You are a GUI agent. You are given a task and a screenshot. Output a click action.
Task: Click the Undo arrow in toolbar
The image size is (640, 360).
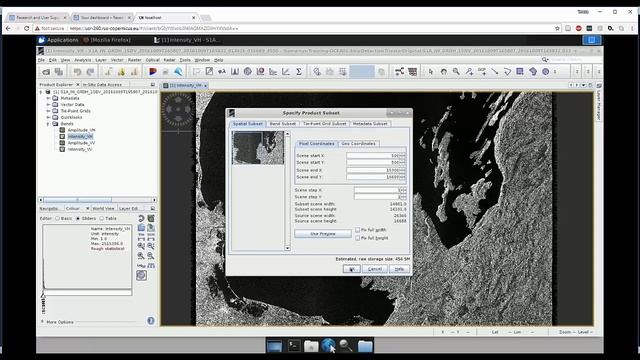77,72
